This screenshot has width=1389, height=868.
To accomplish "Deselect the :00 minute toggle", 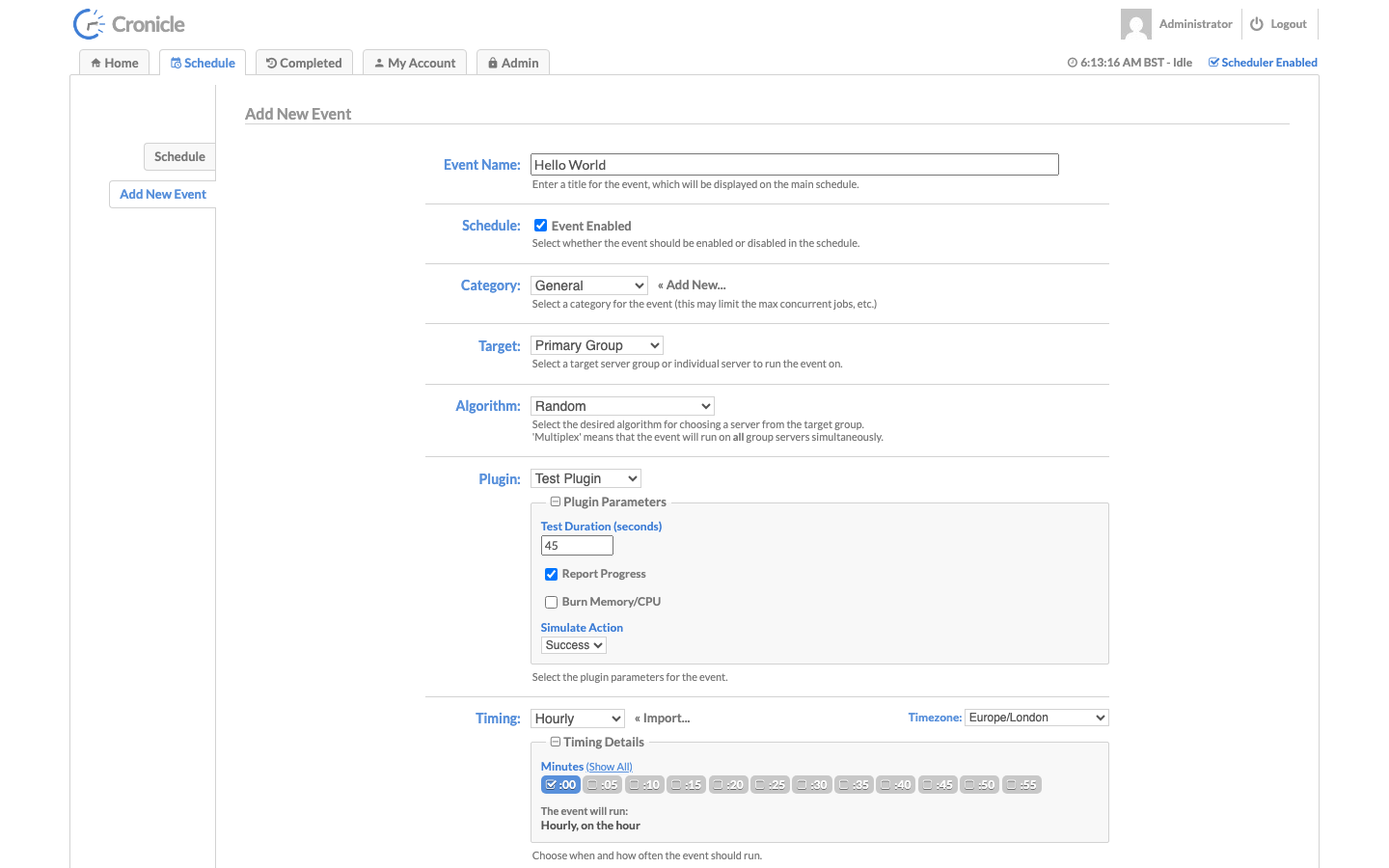I will click(x=560, y=785).
